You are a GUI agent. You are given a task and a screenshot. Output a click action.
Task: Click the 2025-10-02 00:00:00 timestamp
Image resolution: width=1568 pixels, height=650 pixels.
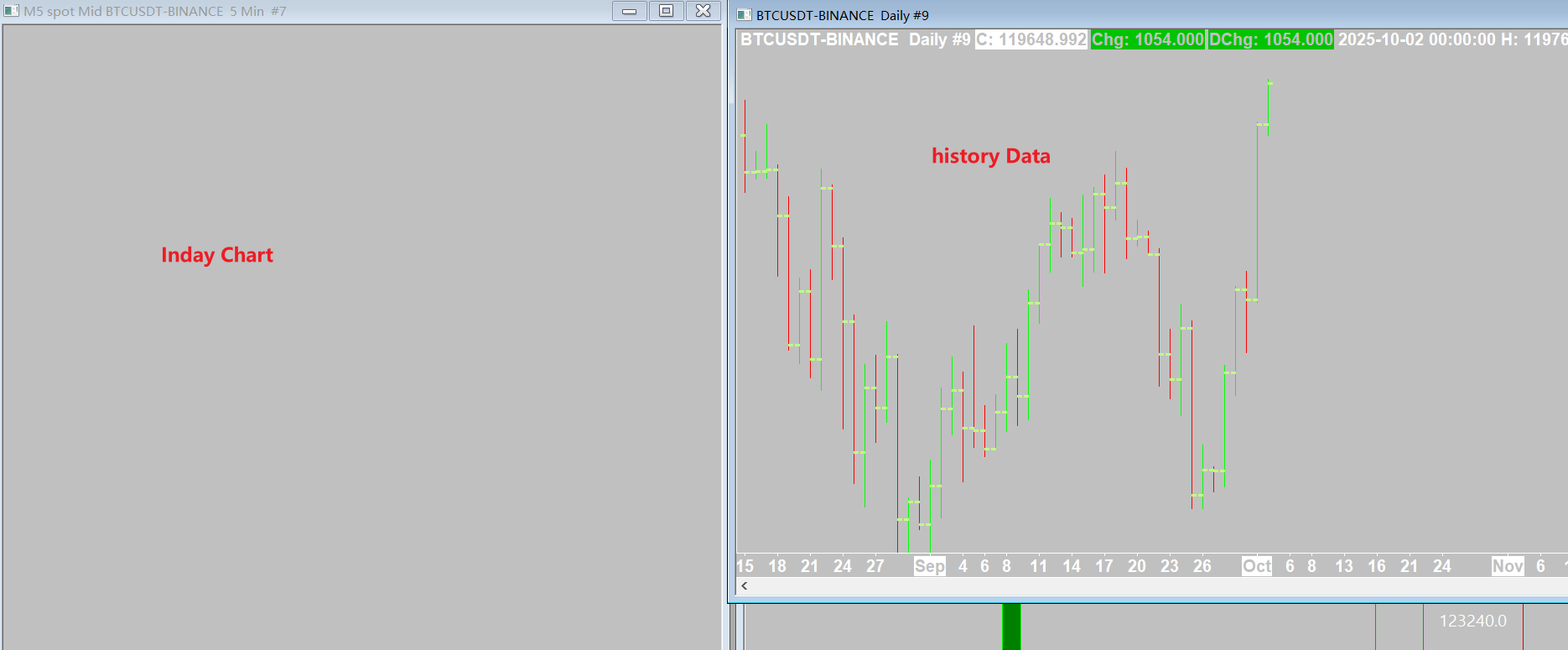(x=1416, y=39)
